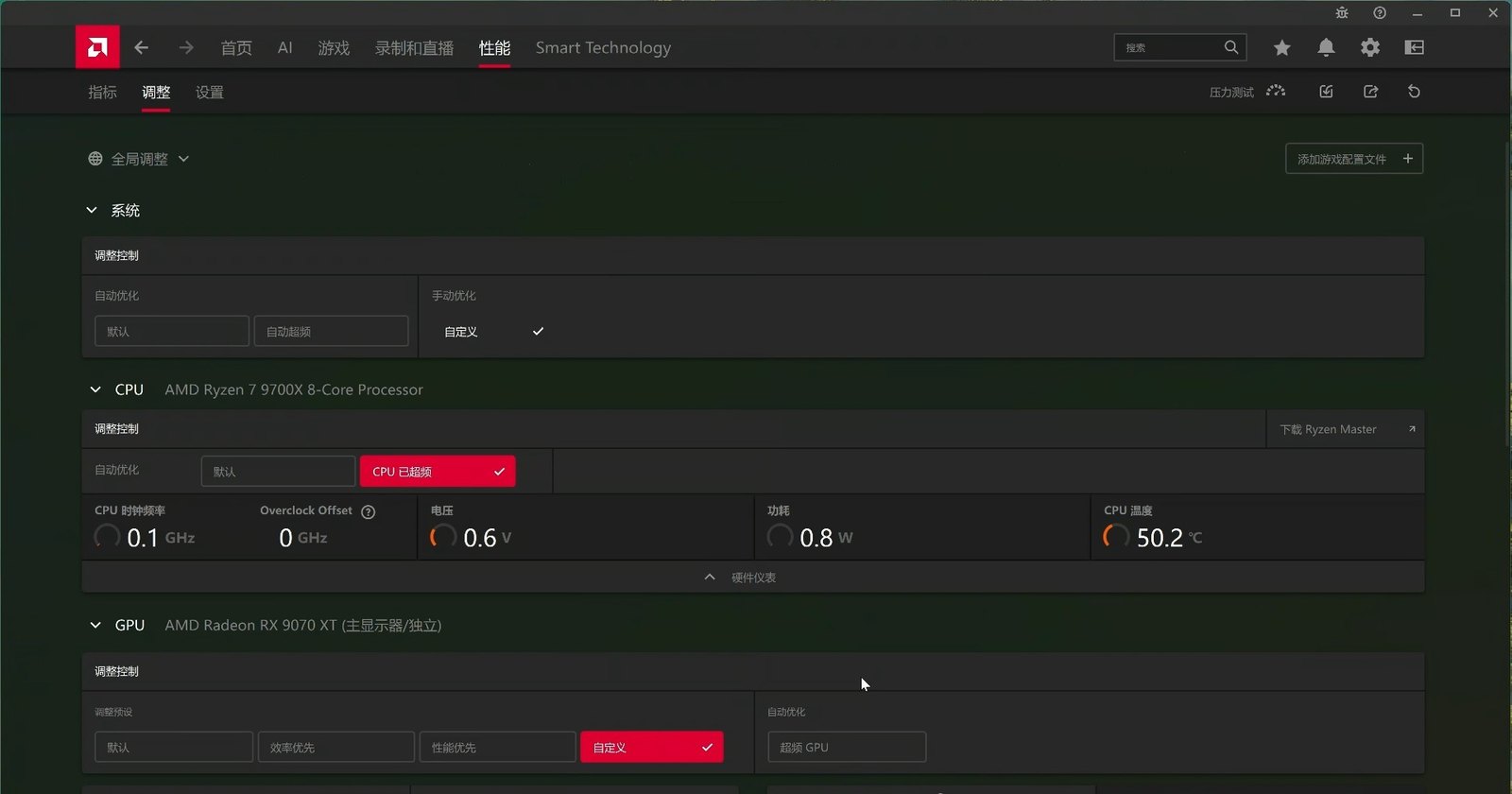This screenshot has height=794, width=1512.
Task: Click the Ryzen Master external link arrow
Action: (x=1412, y=429)
